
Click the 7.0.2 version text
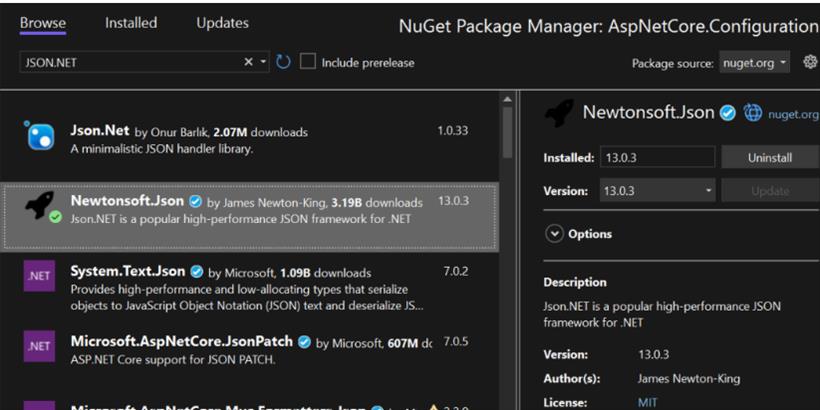point(455,271)
